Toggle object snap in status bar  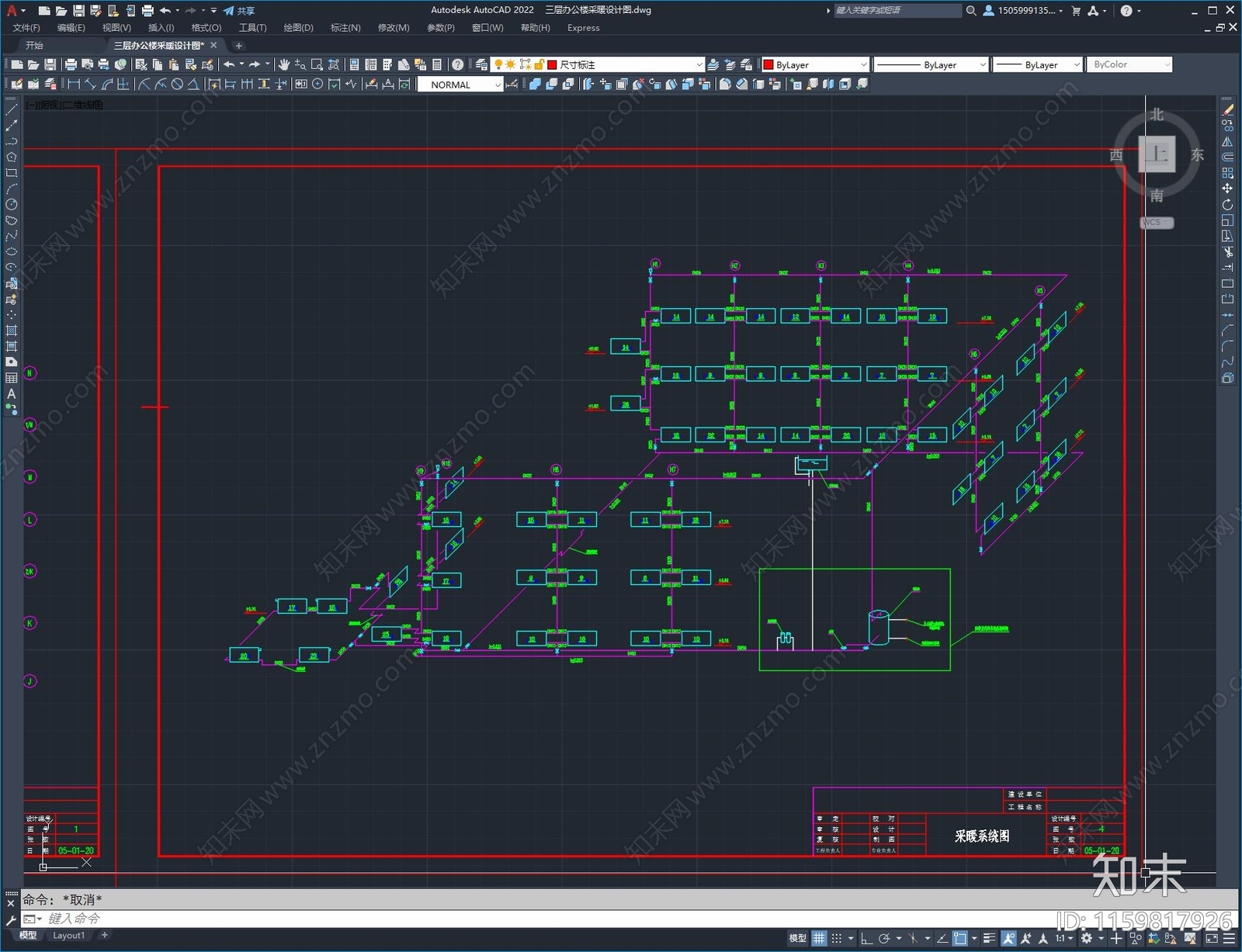[960, 938]
